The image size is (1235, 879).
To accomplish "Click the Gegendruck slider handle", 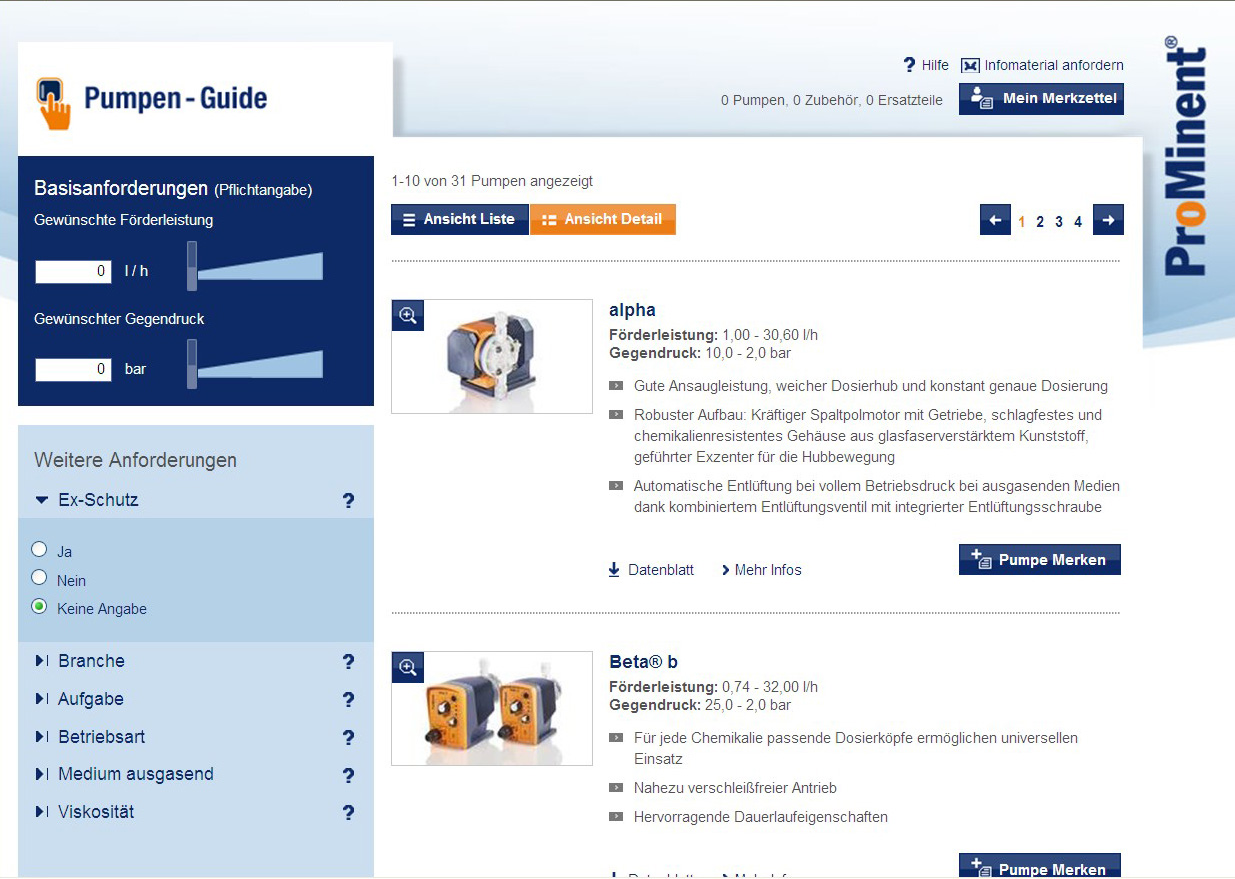I will point(192,364).
